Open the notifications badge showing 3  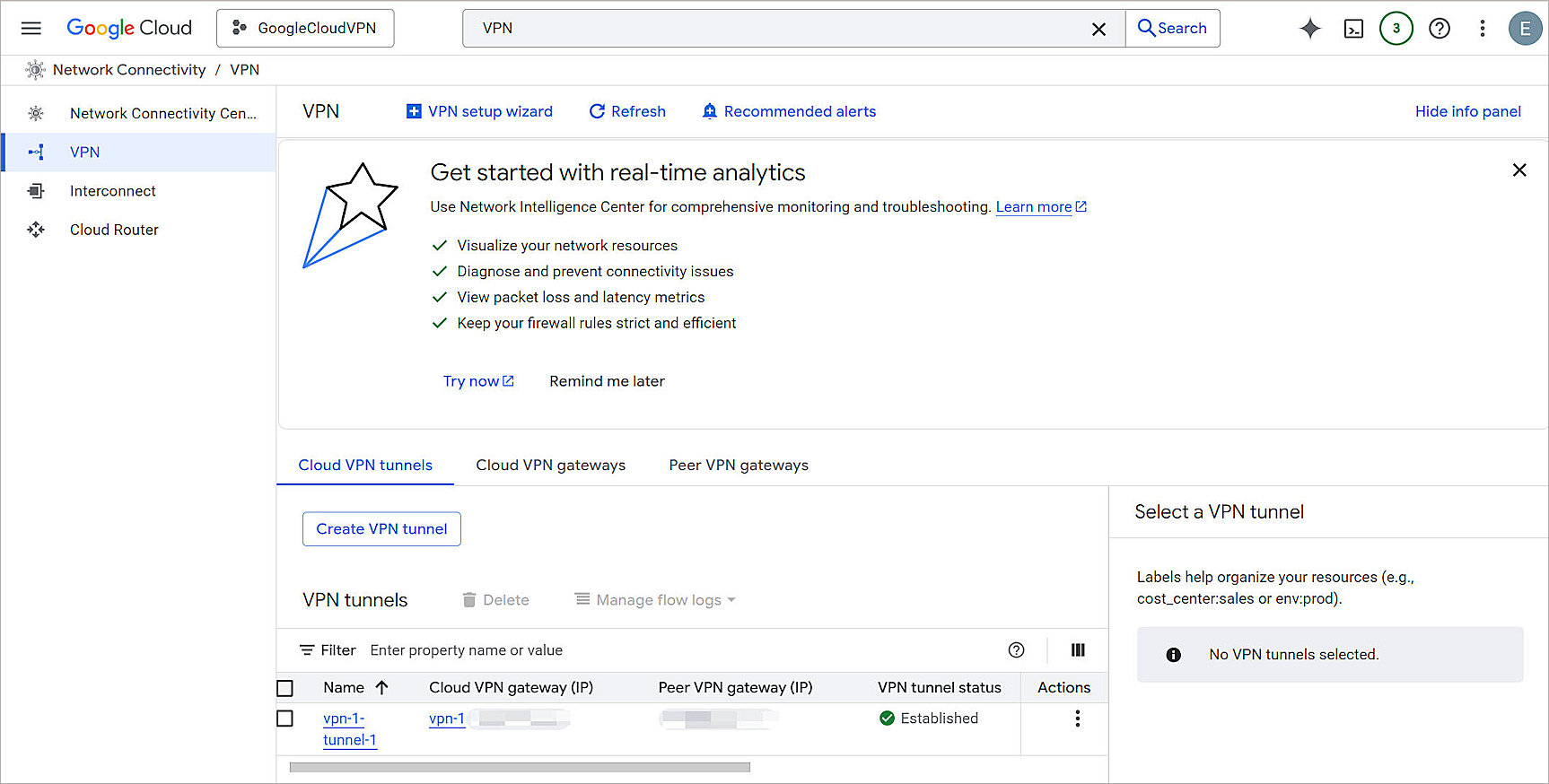tap(1396, 28)
